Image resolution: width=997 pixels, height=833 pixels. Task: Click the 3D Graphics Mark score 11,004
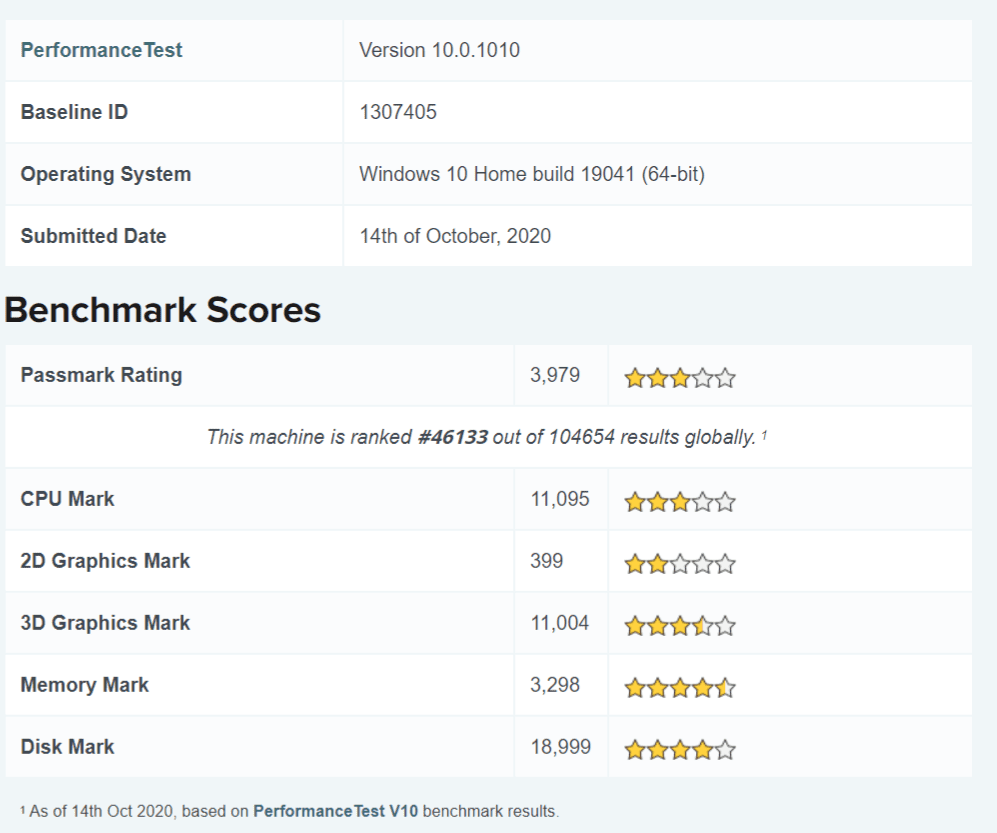[x=560, y=623]
